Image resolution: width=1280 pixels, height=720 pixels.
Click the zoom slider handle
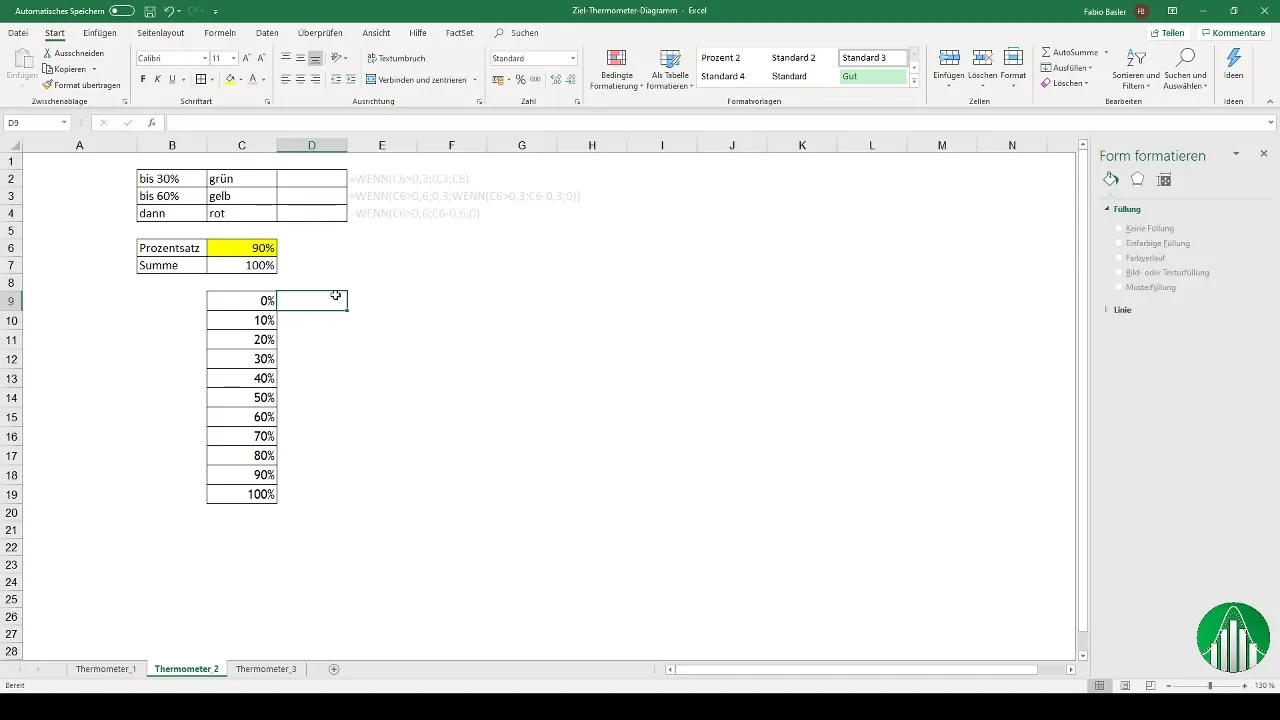1210,686
